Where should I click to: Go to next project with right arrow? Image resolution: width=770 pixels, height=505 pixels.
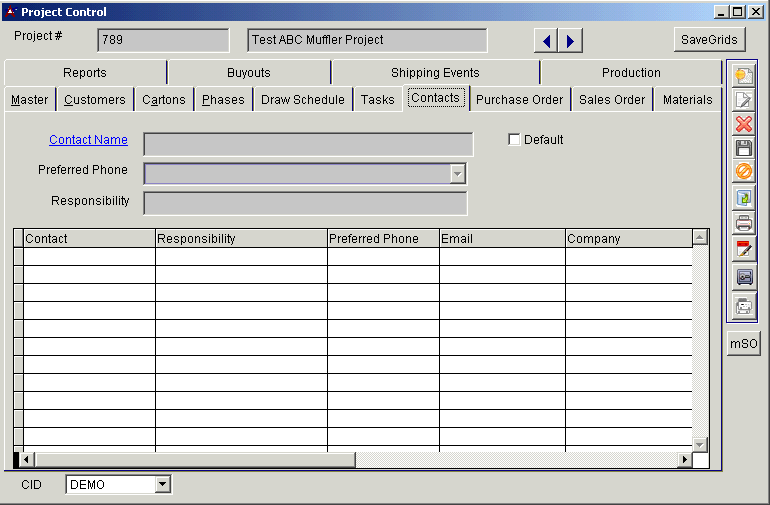(570, 41)
